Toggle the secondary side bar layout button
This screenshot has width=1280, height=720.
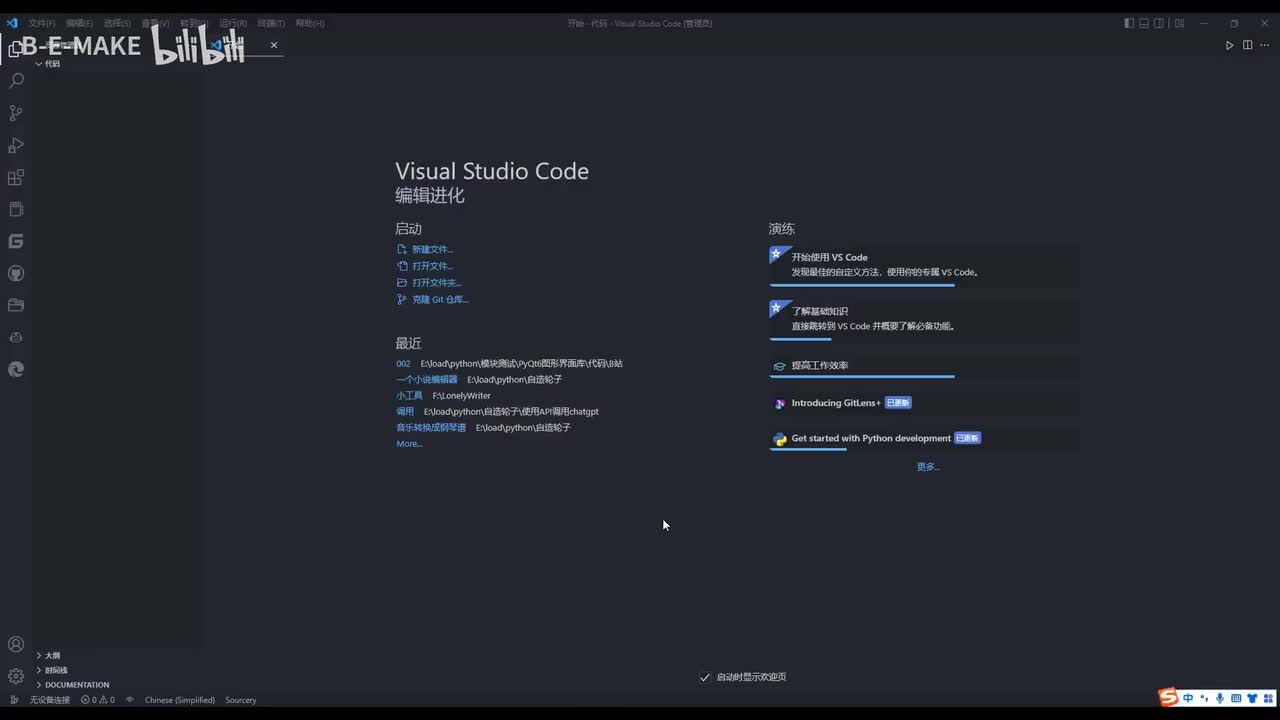tap(1159, 23)
